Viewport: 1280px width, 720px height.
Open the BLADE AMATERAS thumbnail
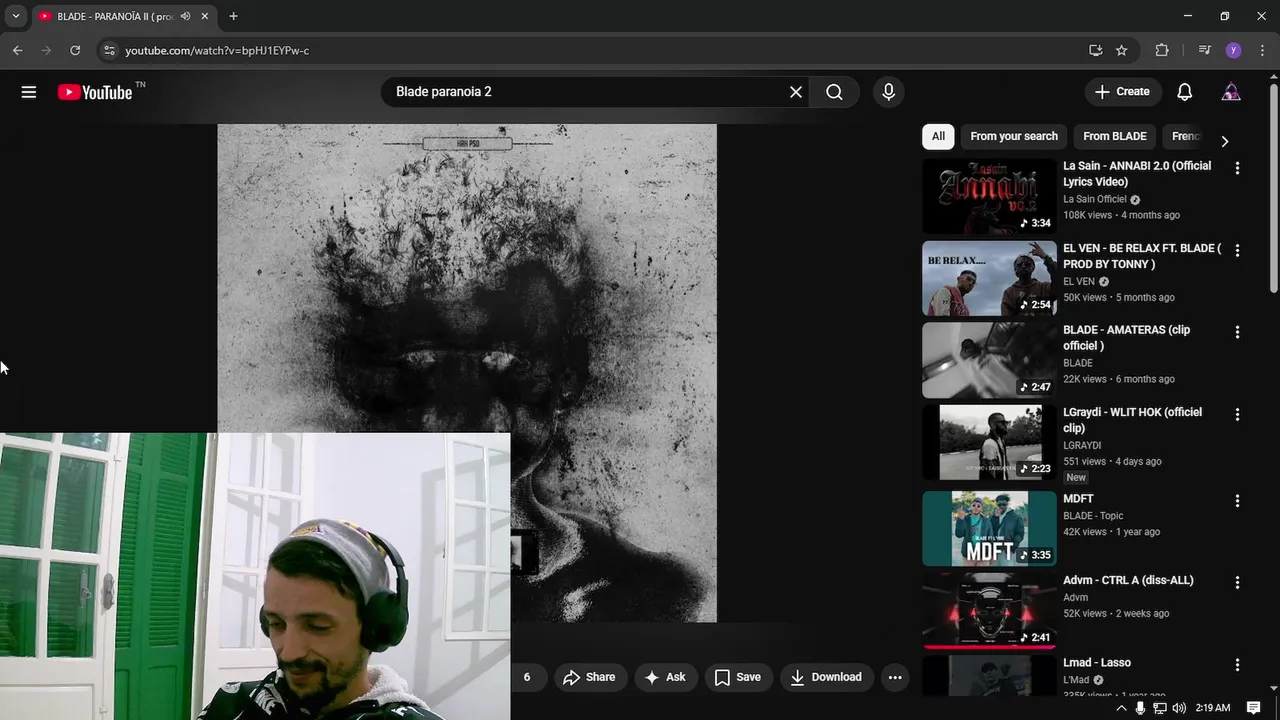click(x=989, y=360)
